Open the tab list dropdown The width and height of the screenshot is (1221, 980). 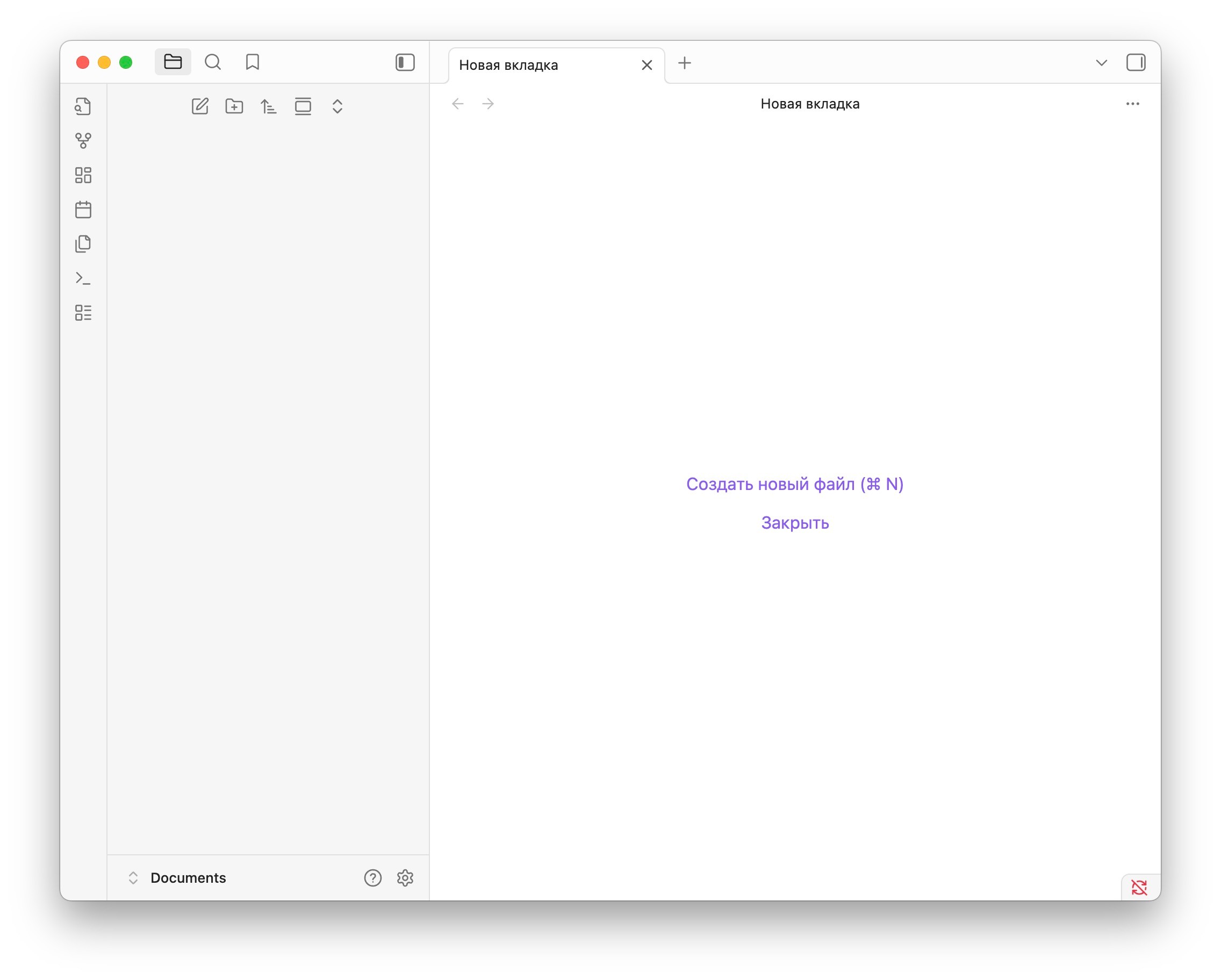[x=1102, y=62]
